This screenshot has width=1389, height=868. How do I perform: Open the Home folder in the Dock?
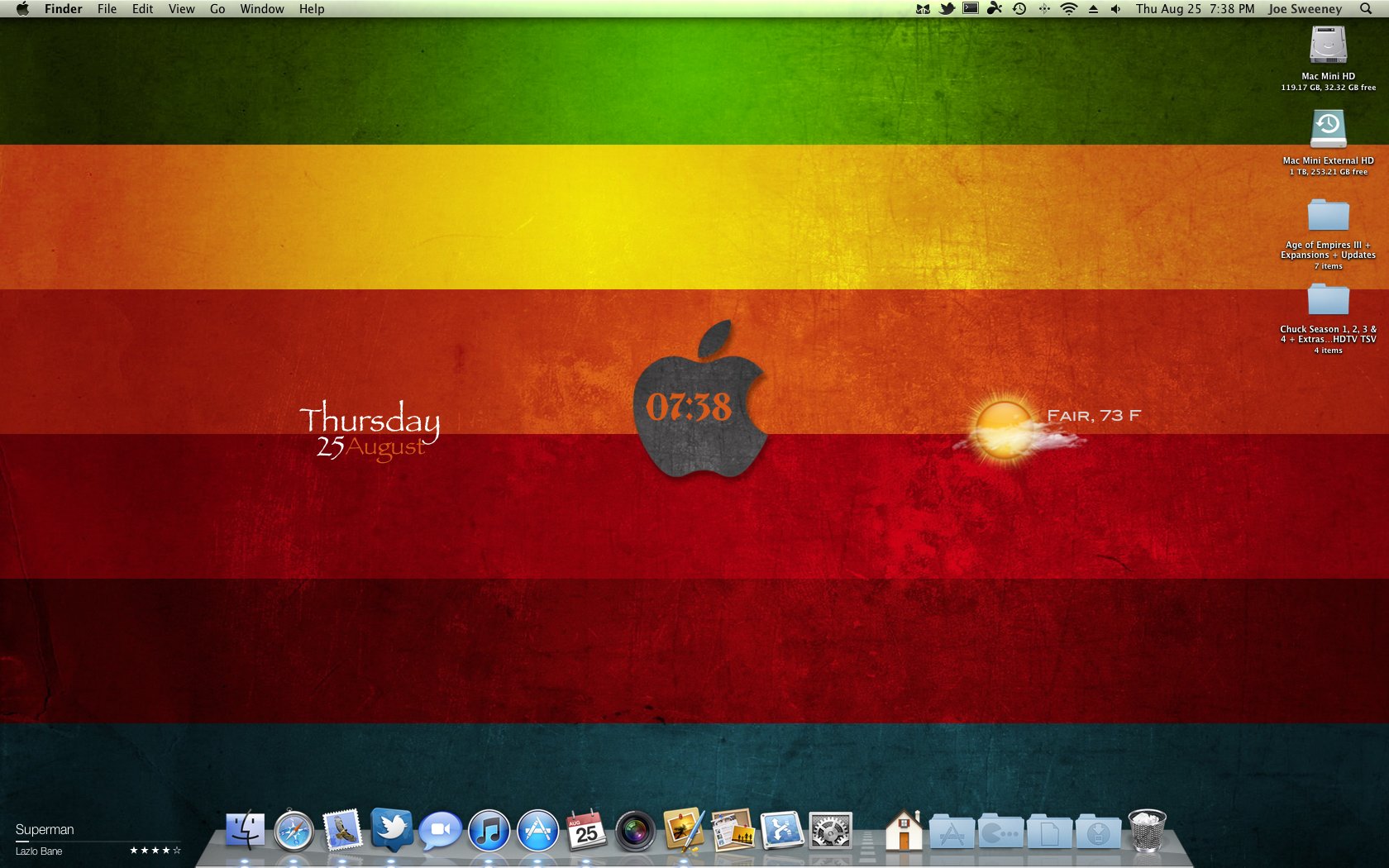[904, 830]
